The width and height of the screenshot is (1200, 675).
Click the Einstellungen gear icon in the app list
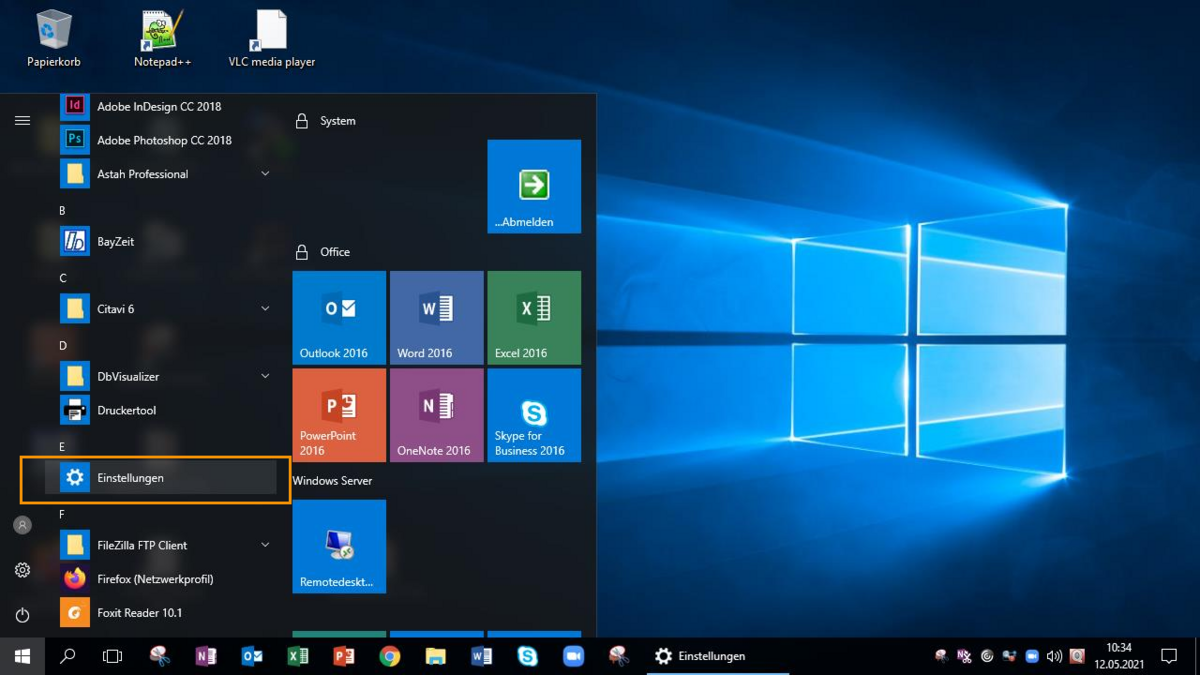75,478
